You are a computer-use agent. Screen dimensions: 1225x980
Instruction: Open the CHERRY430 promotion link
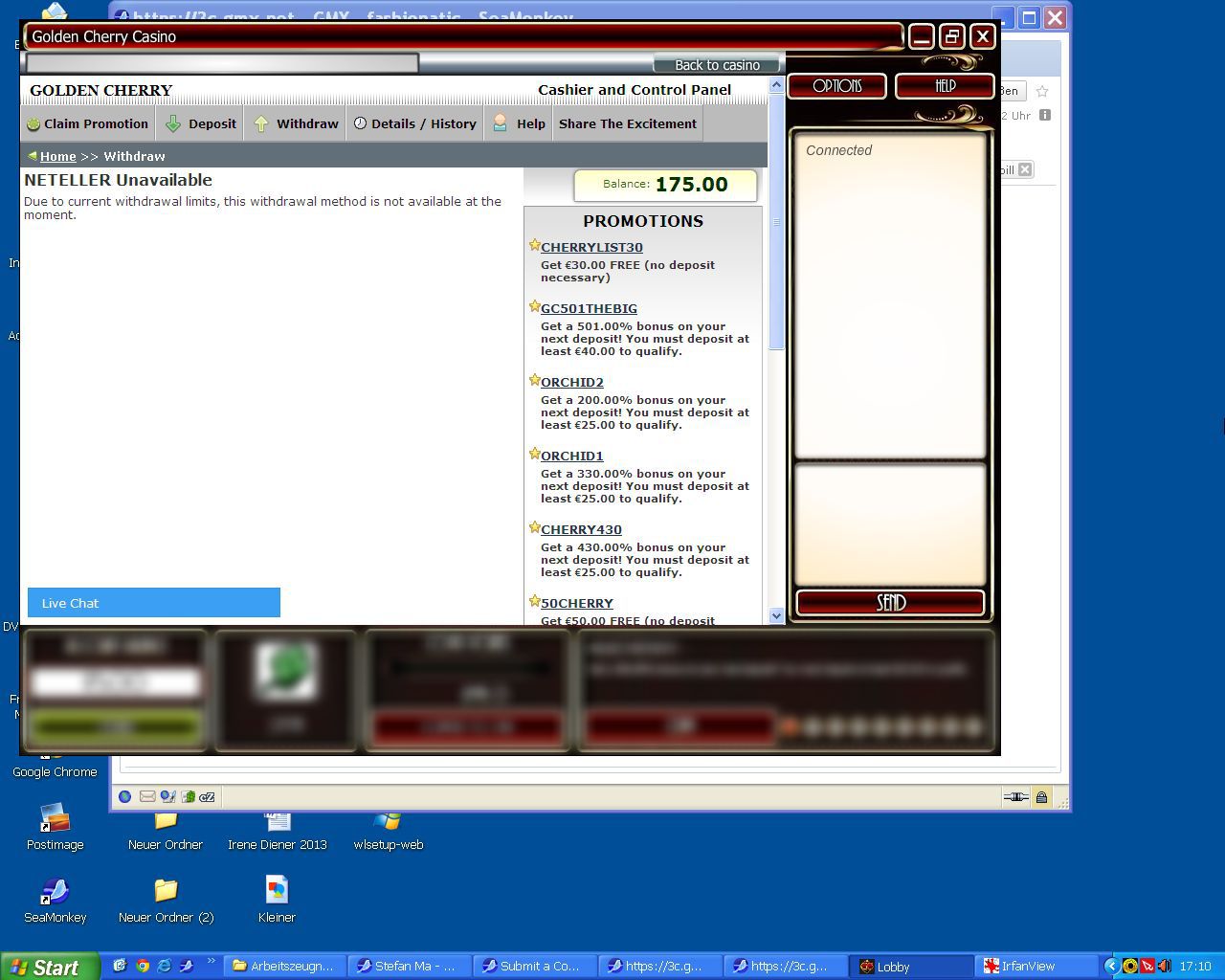tap(581, 529)
